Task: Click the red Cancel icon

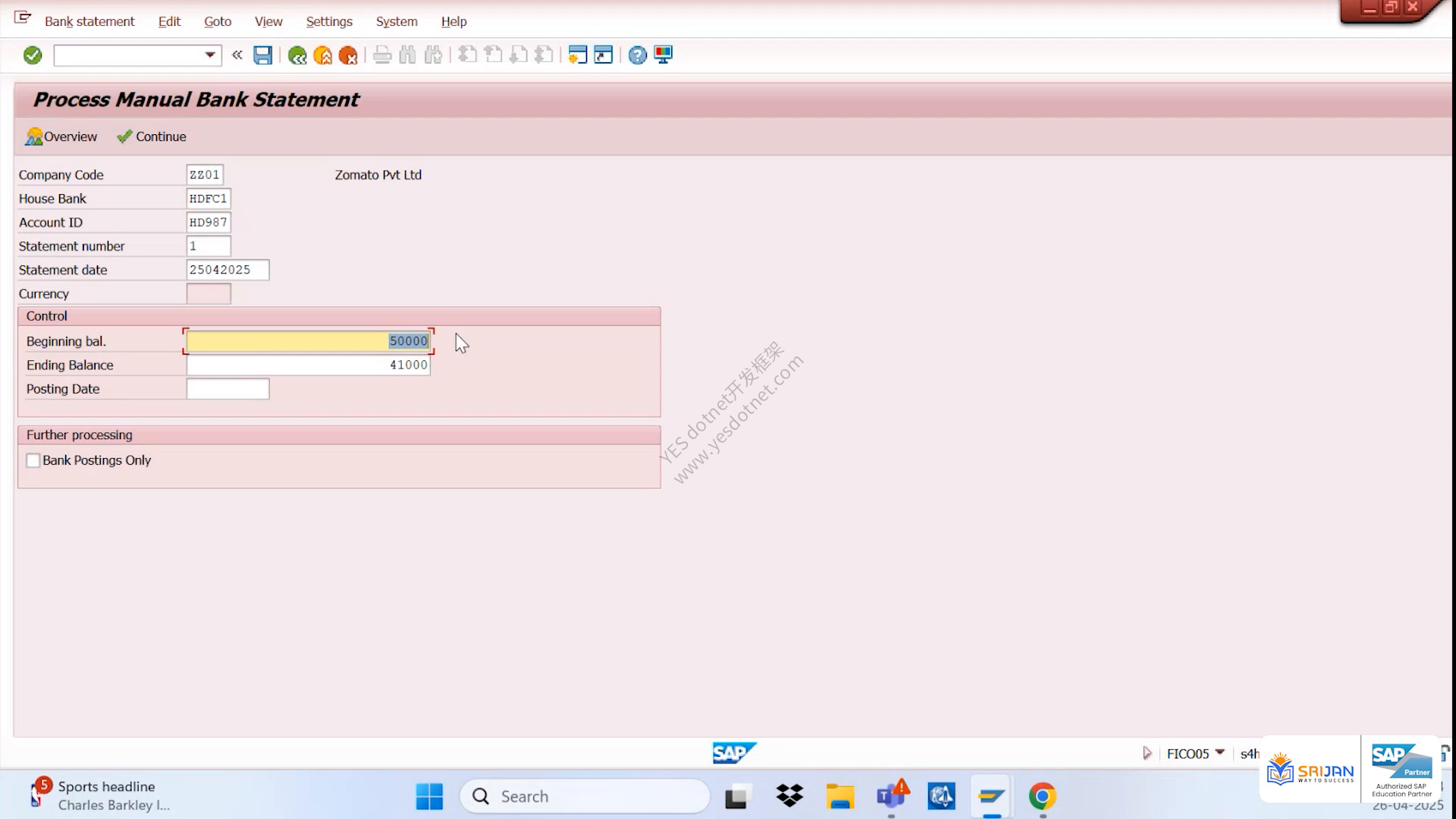Action: 348,55
